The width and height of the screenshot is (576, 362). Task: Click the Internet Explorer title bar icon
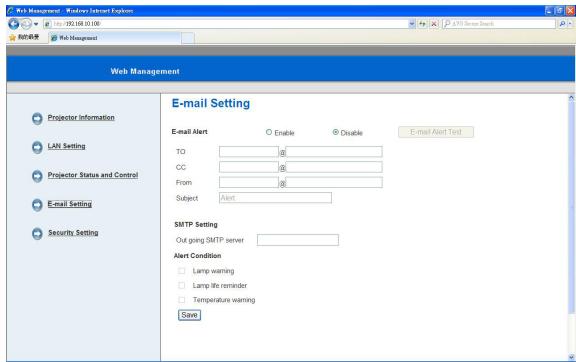point(11,11)
